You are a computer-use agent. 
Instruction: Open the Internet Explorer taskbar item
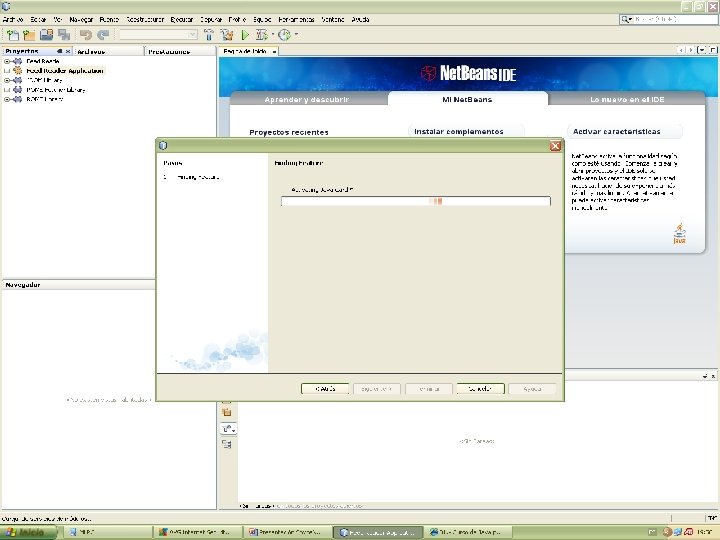coord(467,532)
